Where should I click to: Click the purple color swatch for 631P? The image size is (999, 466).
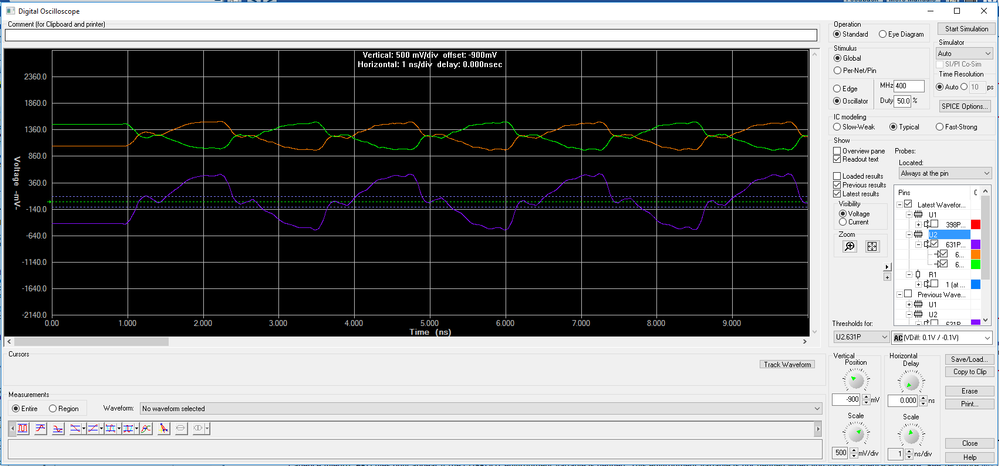tap(977, 244)
